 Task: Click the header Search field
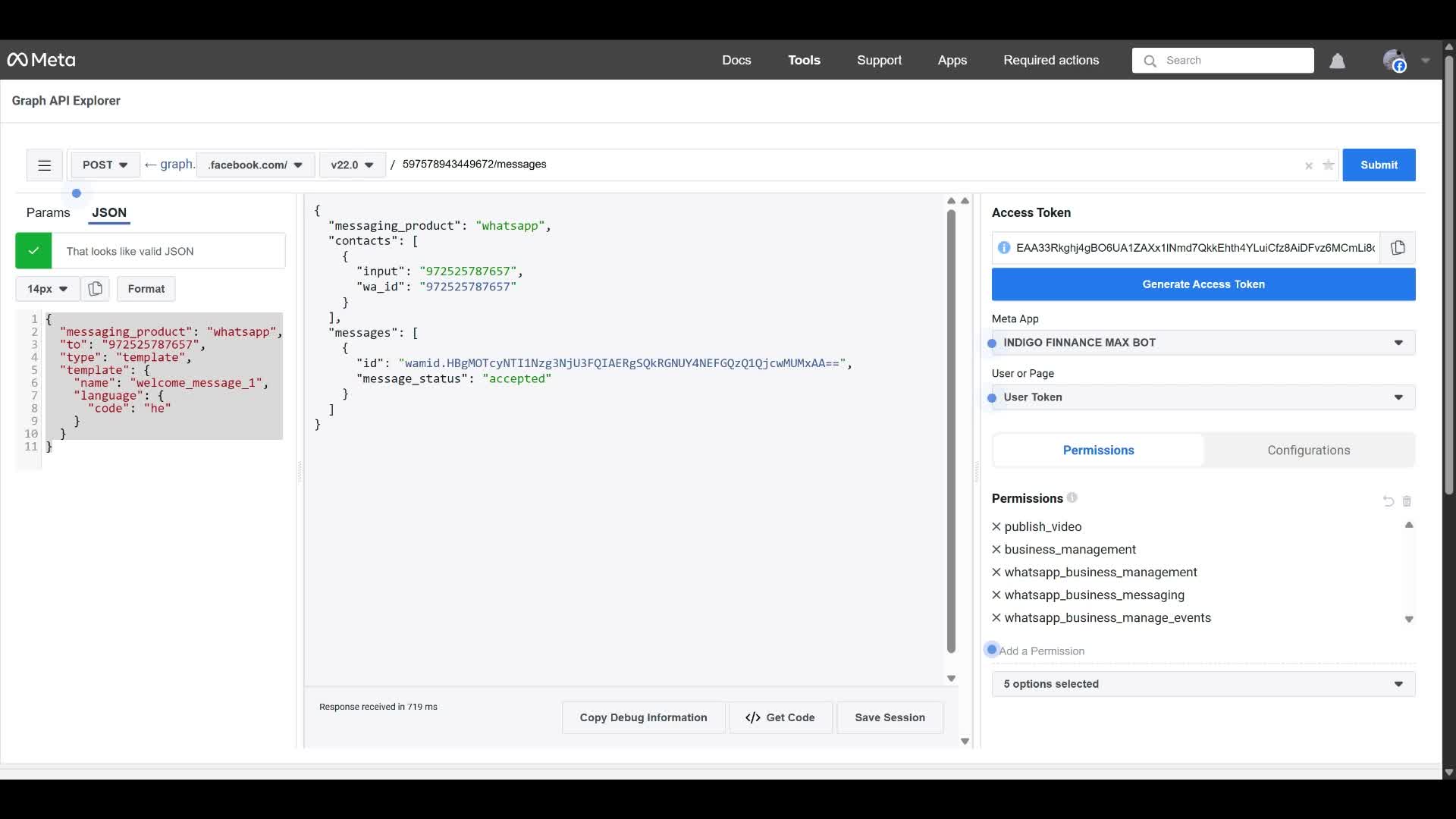1223,61
